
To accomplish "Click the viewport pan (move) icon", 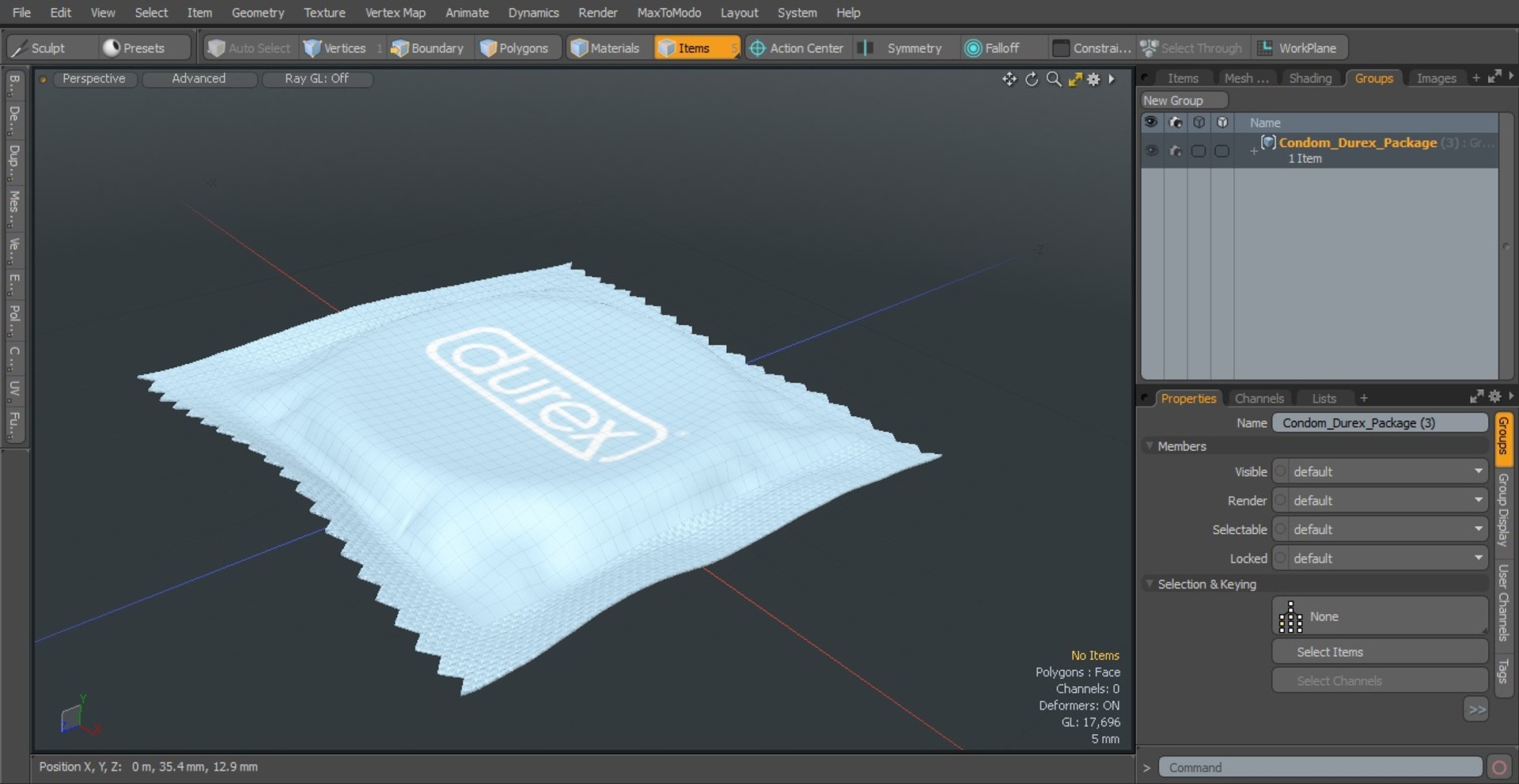I will tap(1010, 79).
